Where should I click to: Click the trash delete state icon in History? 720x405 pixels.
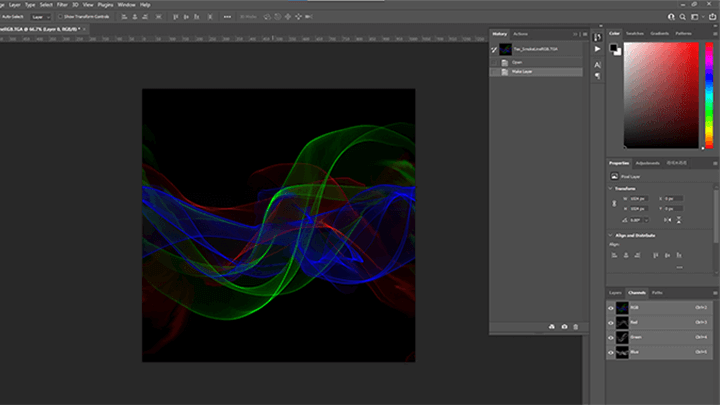pos(576,326)
